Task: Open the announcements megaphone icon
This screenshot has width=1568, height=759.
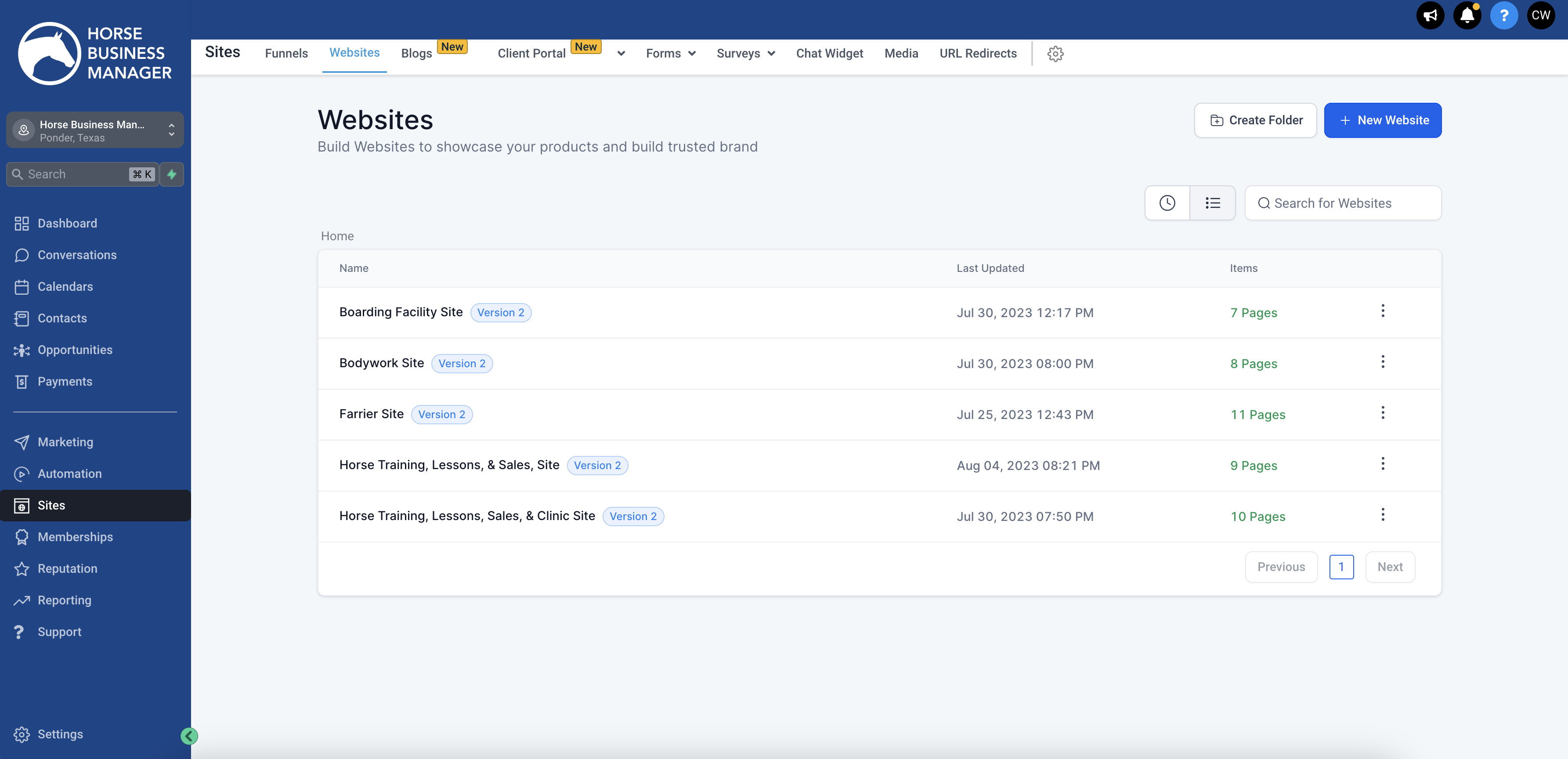Action: pos(1430,15)
